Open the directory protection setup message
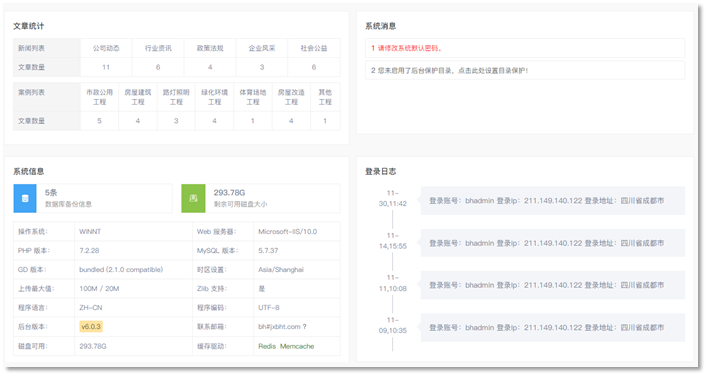Image resolution: width=707 pixels, height=376 pixels. (x=525, y=70)
